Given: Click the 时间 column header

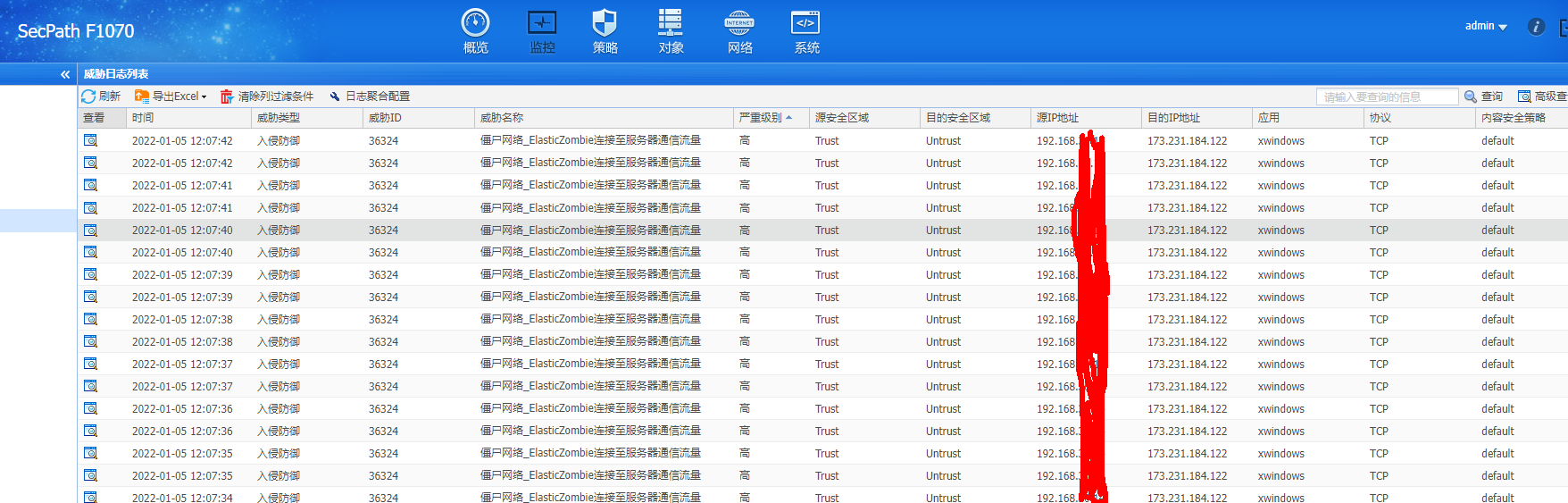Looking at the screenshot, I should pos(144,118).
